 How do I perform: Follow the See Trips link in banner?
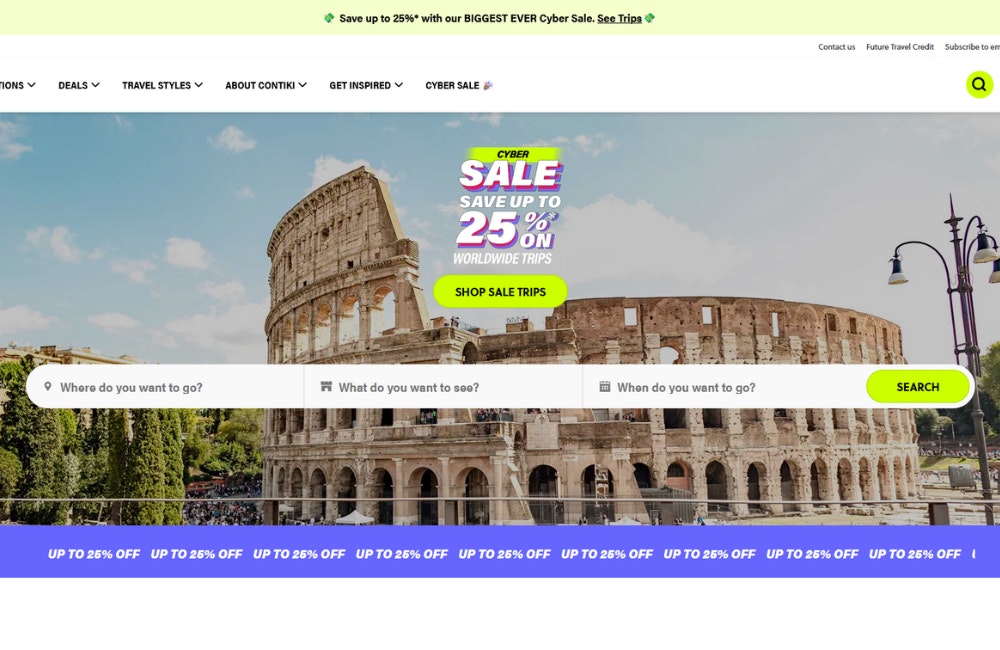(x=619, y=18)
